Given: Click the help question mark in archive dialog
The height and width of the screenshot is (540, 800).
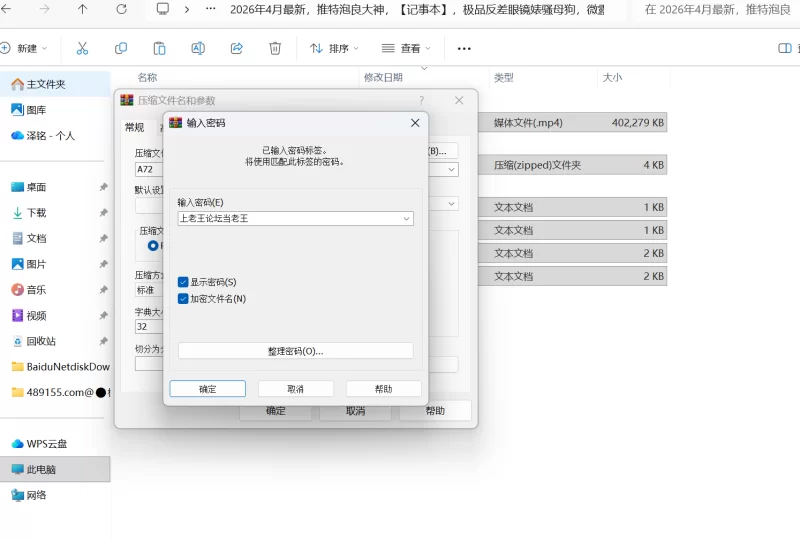Looking at the screenshot, I should tap(421, 101).
